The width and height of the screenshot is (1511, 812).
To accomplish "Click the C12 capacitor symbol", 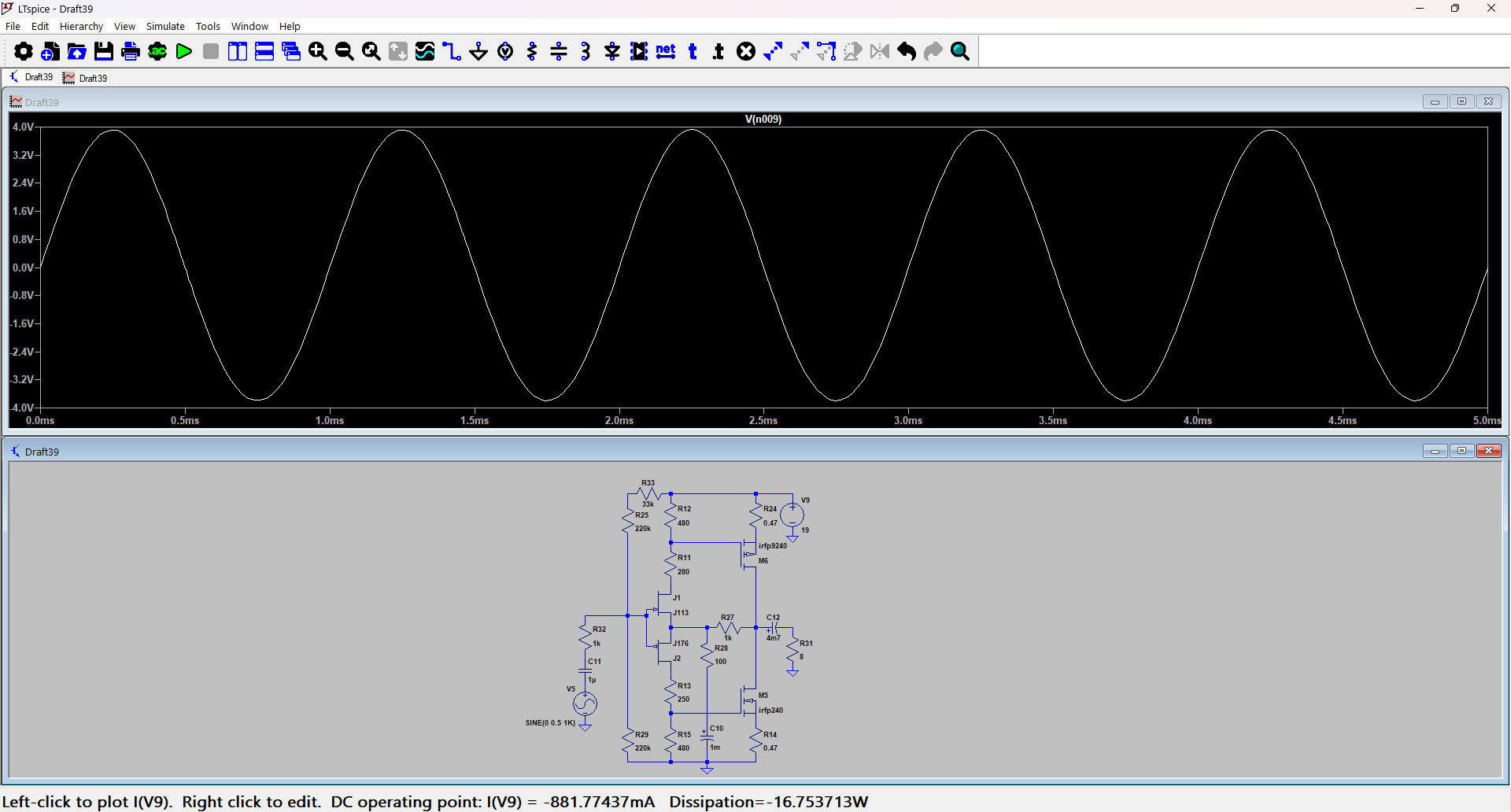I will pos(774,628).
